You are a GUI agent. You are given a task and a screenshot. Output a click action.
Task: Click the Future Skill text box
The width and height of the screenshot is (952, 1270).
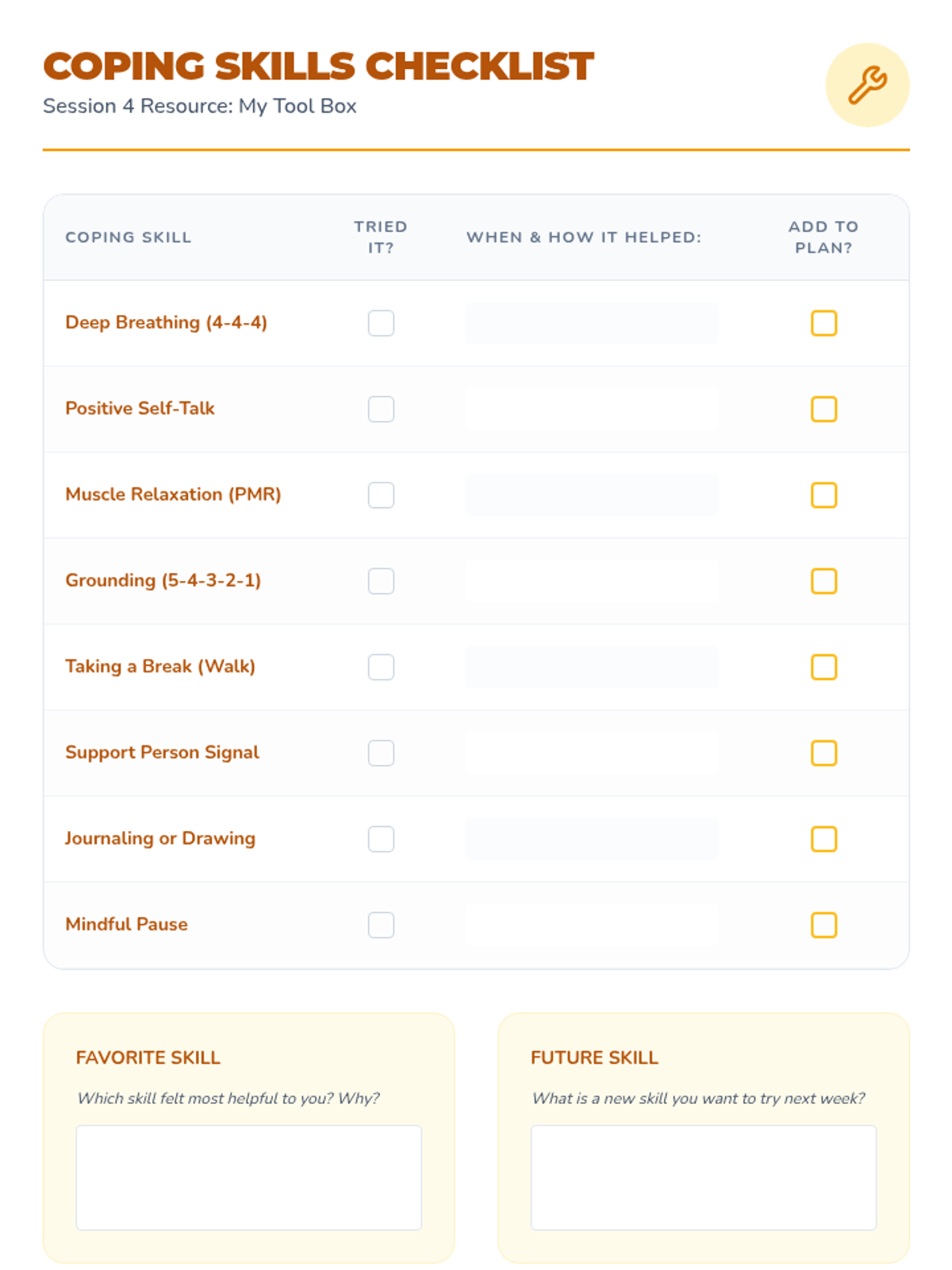pos(704,1177)
